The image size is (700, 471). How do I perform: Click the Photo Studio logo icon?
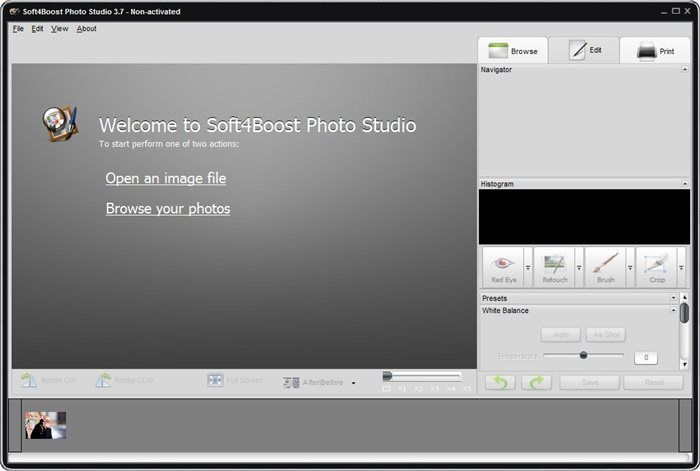pyautogui.click(x=60, y=124)
